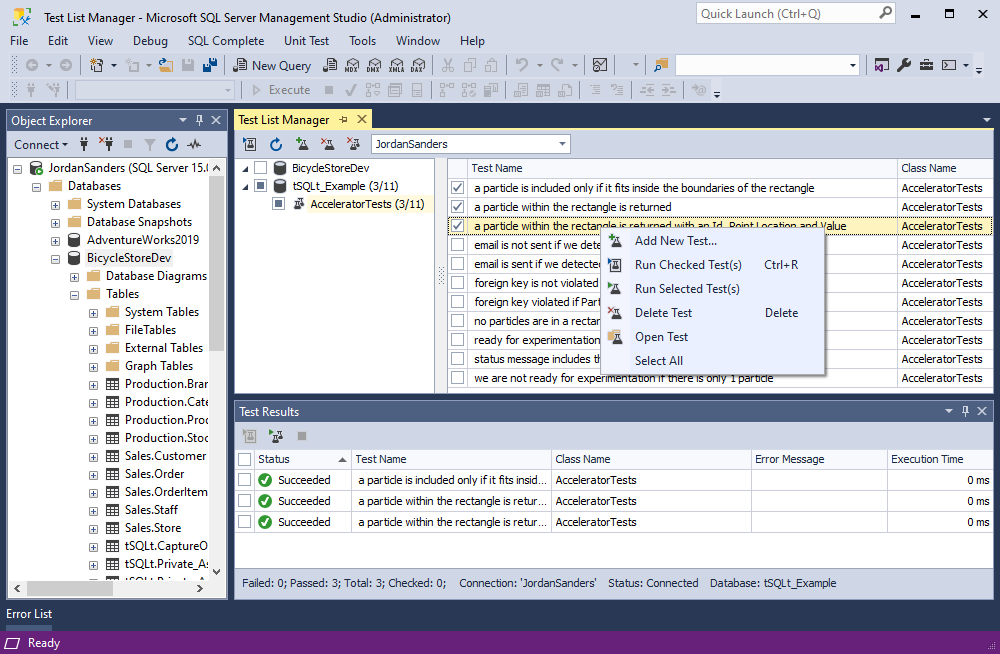Screen dimensions: 1000x654
Task: Click rerun failed tests icon in Test Results
Action: [x=276, y=436]
